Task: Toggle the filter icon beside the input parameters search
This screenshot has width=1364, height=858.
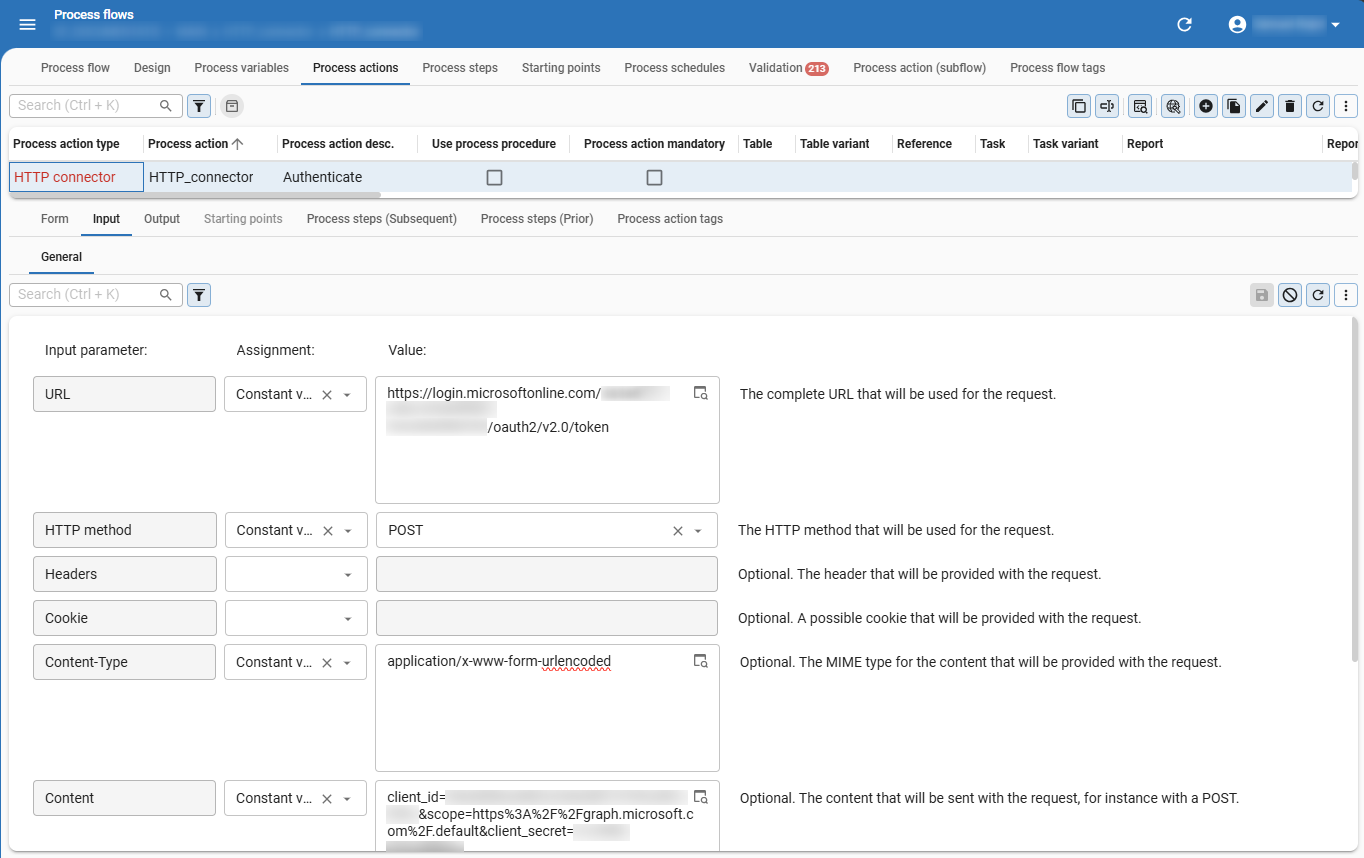Action: 199,295
